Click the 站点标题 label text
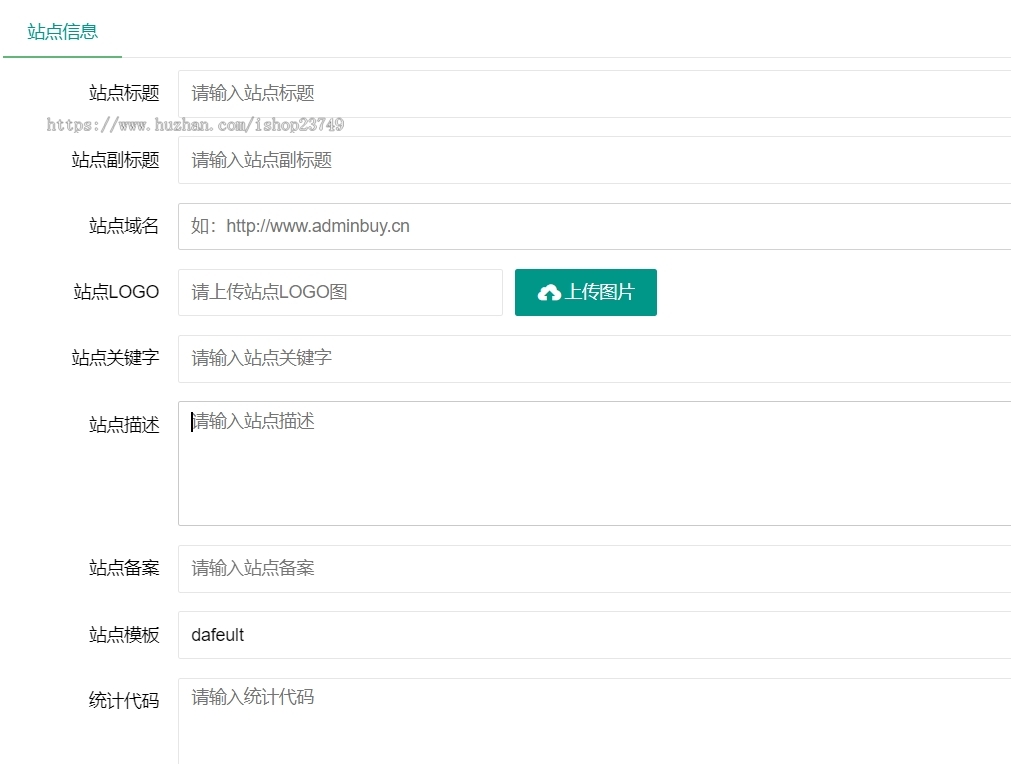 click(124, 93)
